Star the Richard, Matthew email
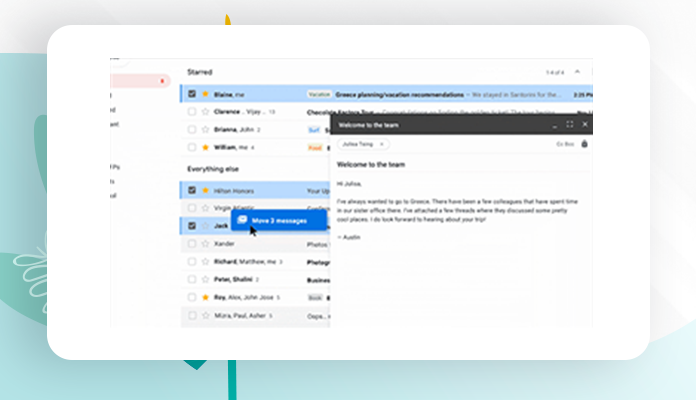 point(205,261)
